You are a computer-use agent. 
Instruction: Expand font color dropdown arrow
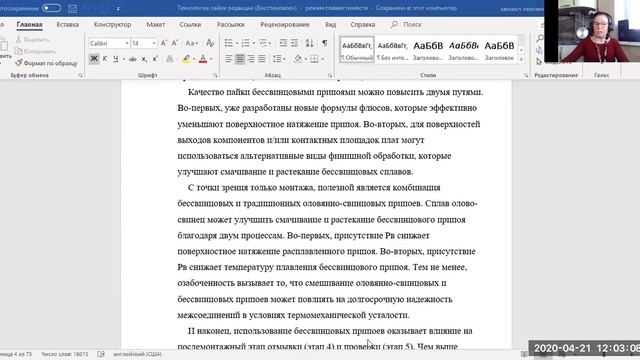coord(211,59)
